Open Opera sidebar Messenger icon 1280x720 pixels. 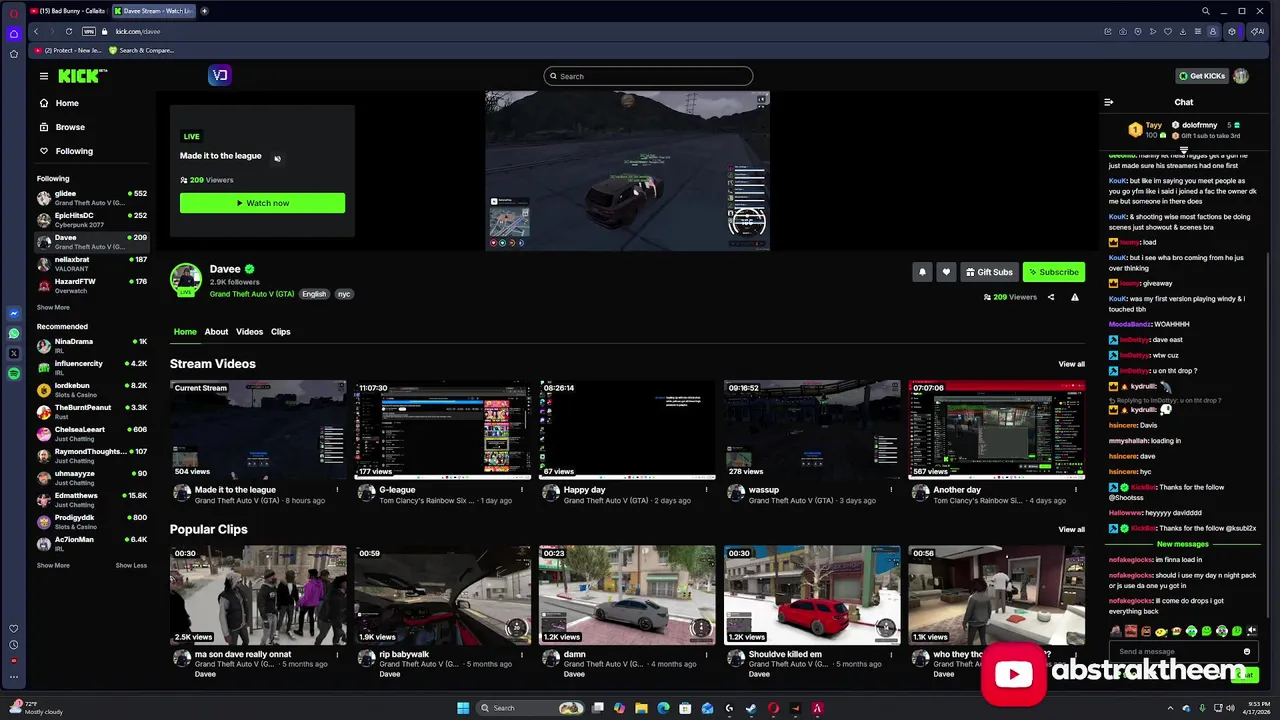[14, 314]
